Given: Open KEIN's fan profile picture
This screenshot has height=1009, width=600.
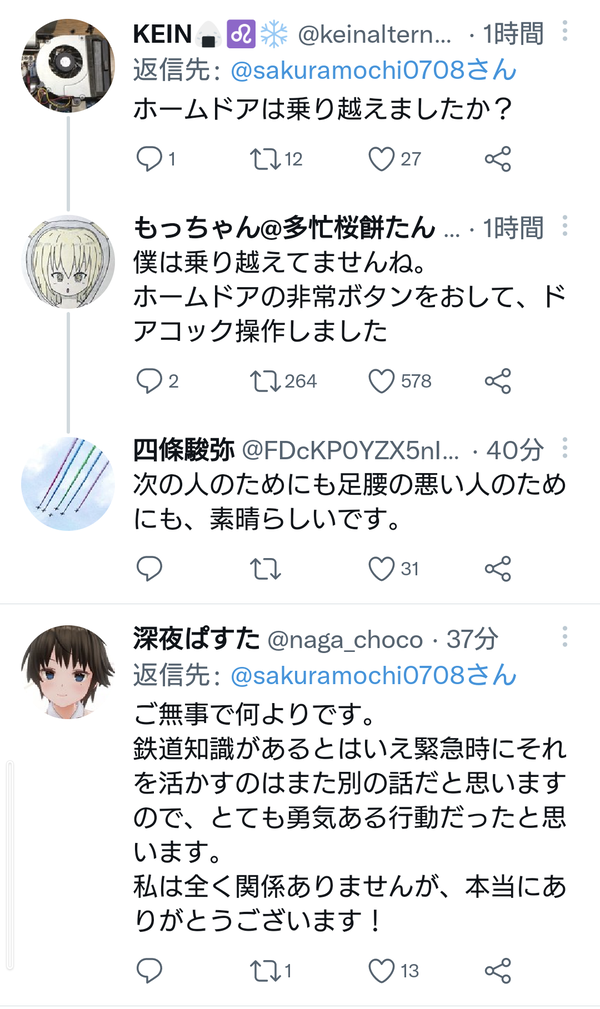Looking at the screenshot, I should click(x=68, y=66).
